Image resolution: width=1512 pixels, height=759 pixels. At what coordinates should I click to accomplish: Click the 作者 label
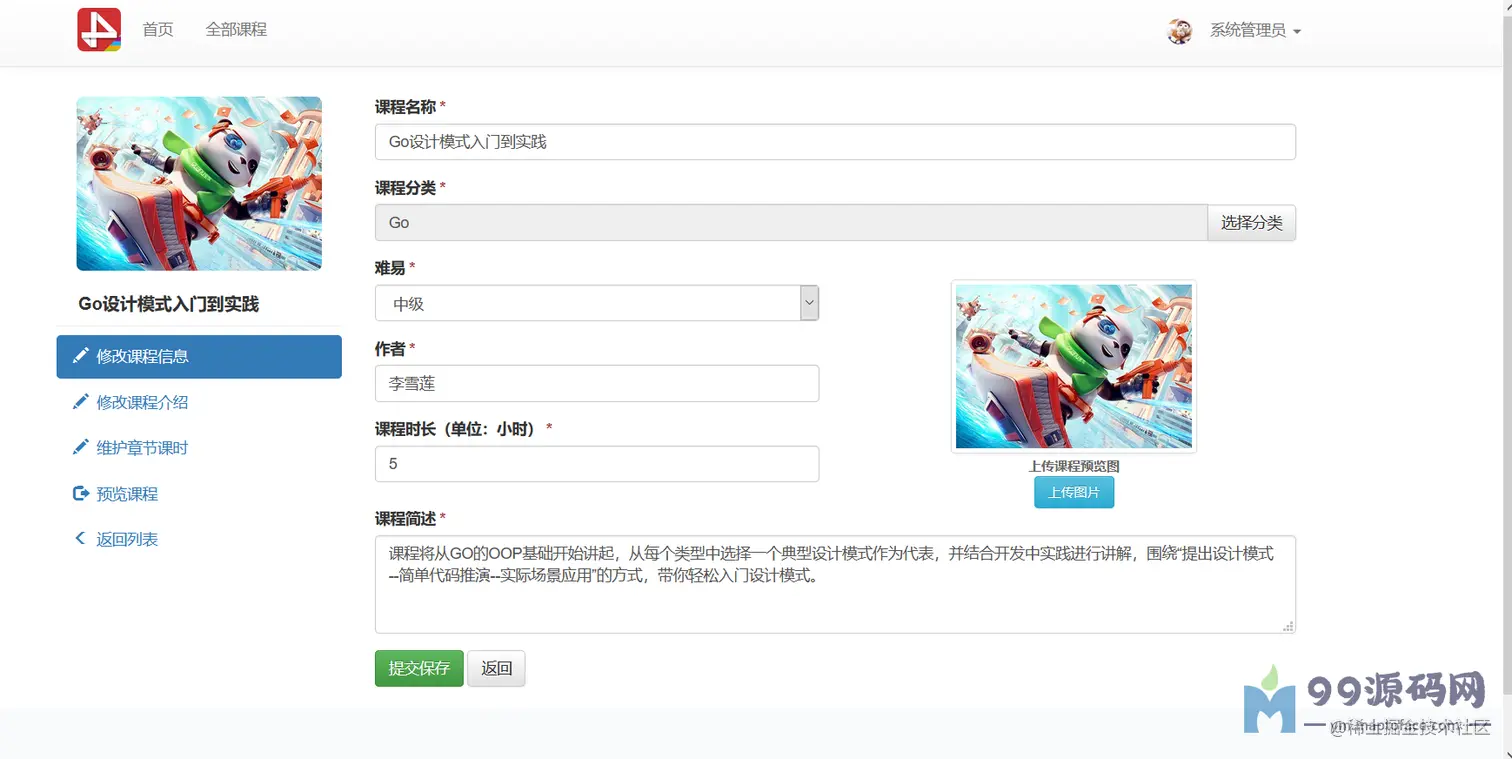(x=390, y=348)
